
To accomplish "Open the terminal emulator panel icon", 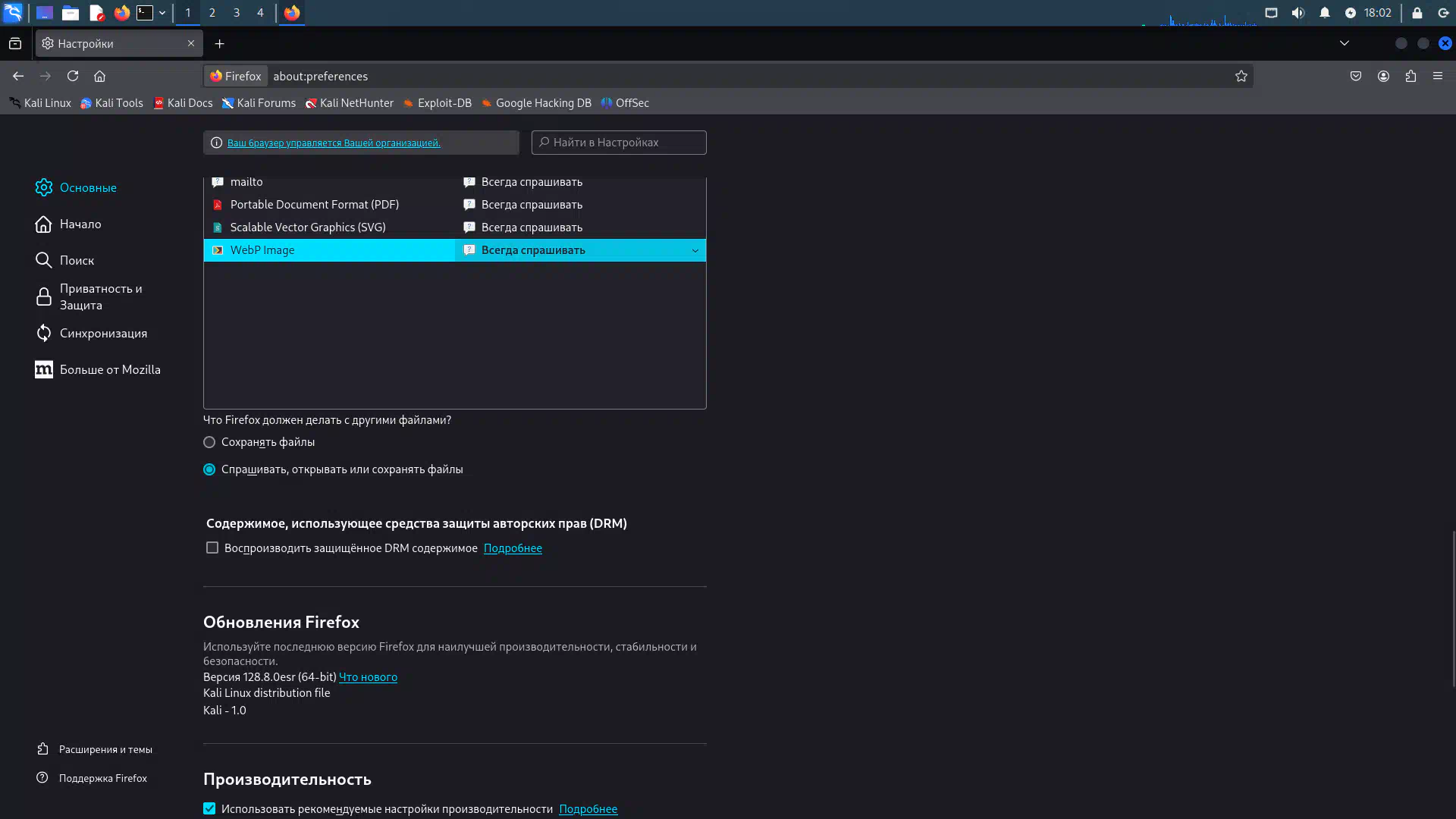I will (145, 13).
